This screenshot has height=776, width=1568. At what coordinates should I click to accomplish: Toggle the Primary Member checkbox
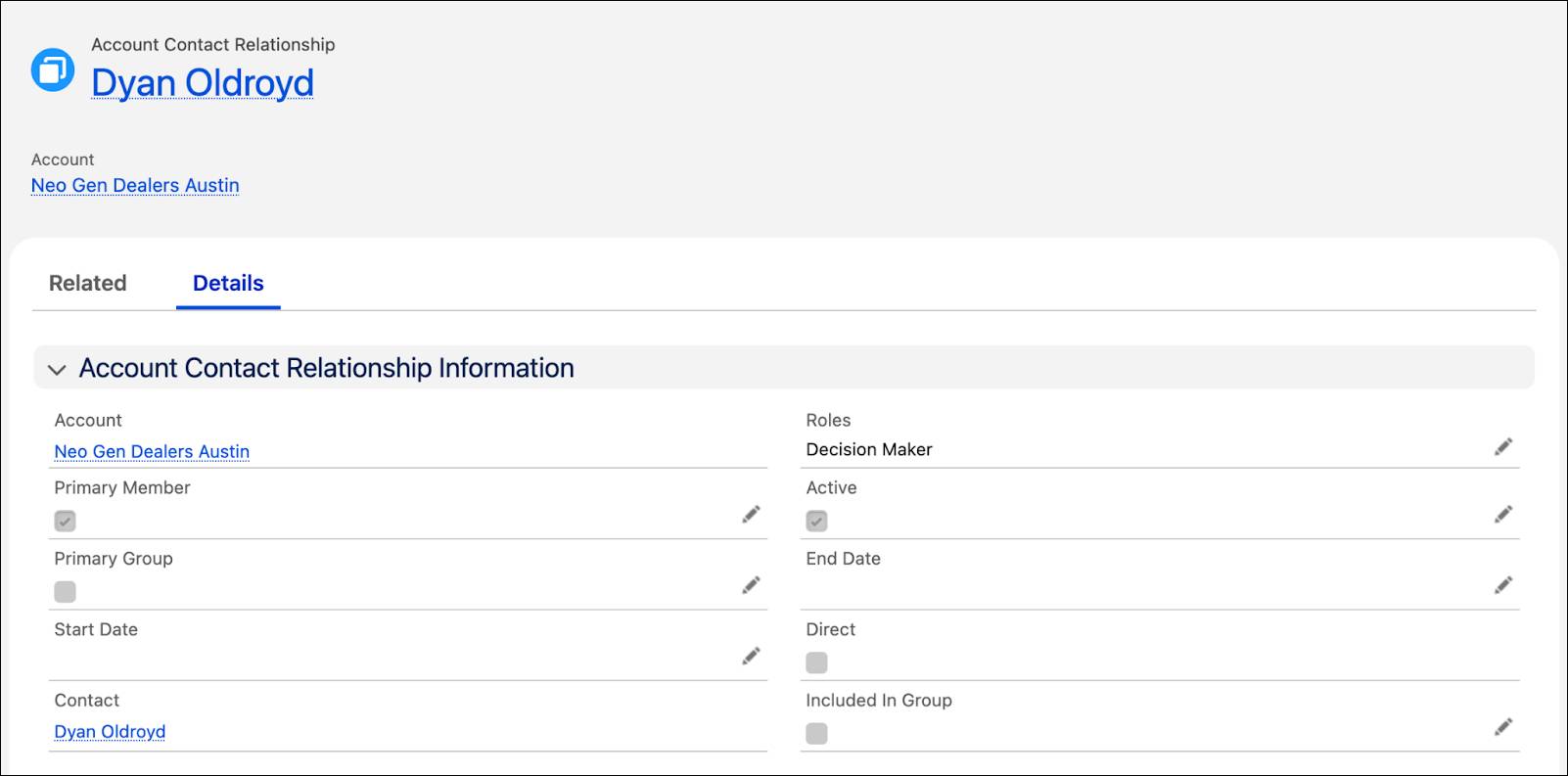pos(65,521)
